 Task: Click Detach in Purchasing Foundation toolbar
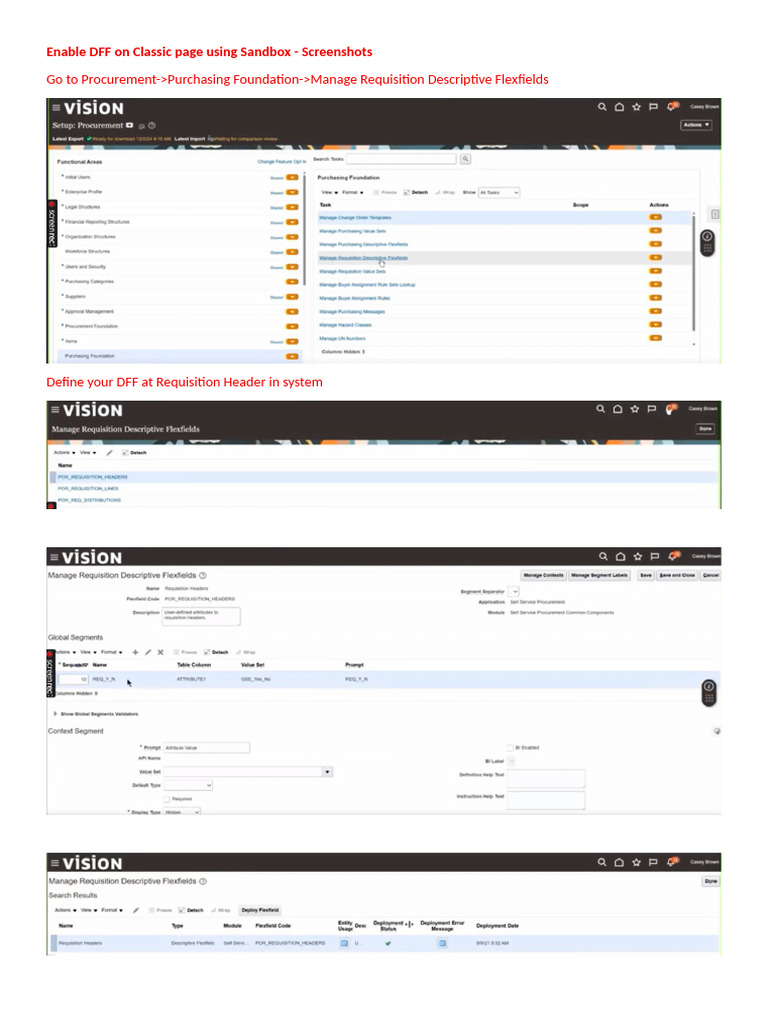[416, 193]
